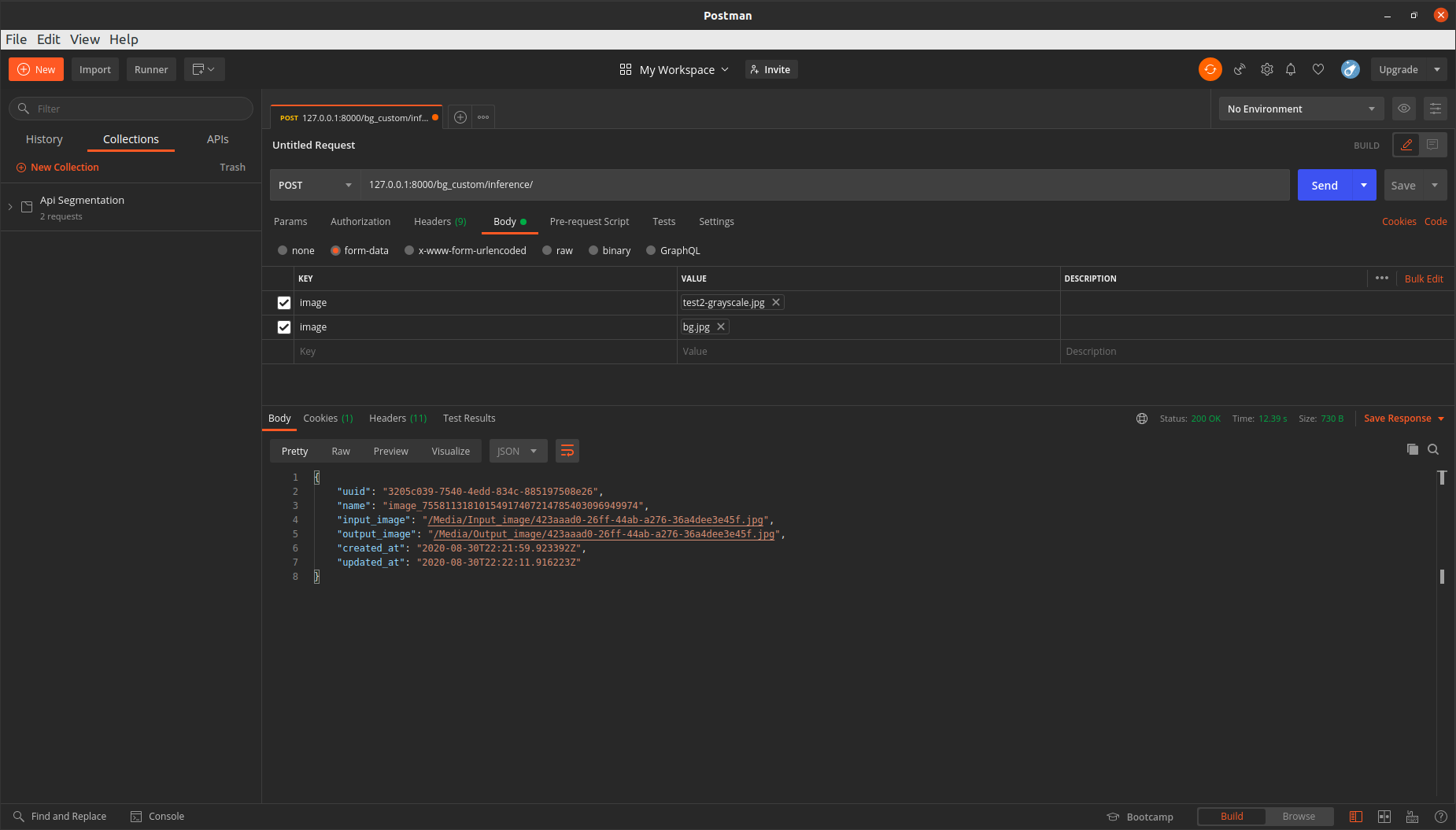Click the environment quick look eye icon

point(1404,109)
